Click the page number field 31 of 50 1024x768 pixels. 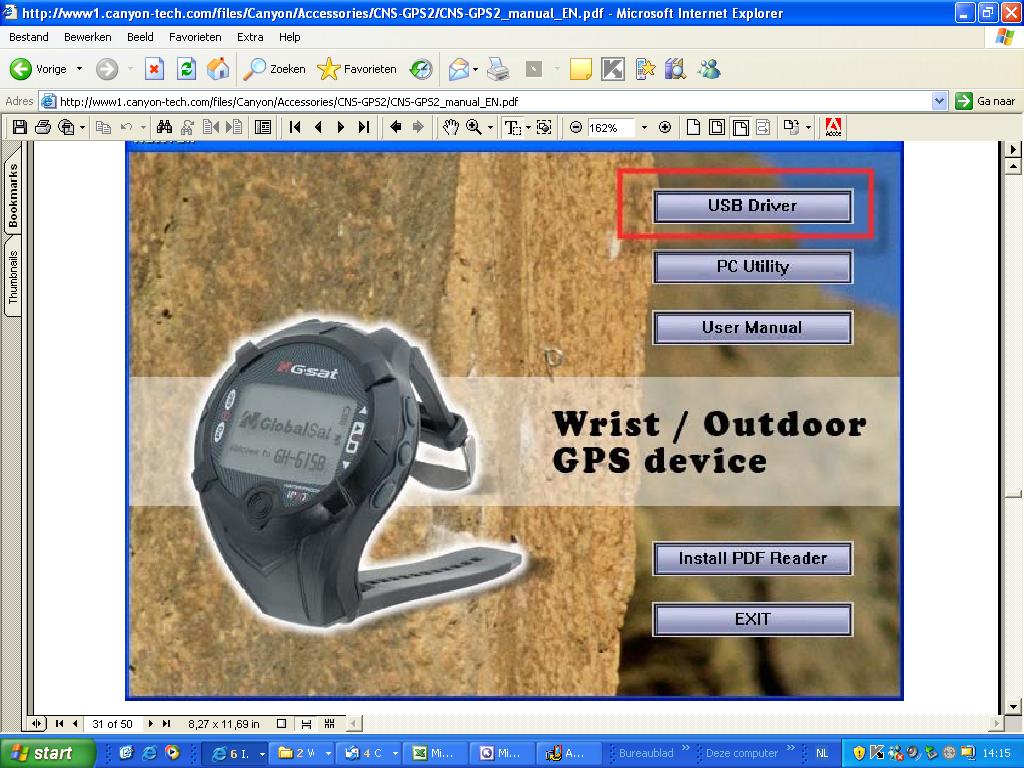click(111, 724)
